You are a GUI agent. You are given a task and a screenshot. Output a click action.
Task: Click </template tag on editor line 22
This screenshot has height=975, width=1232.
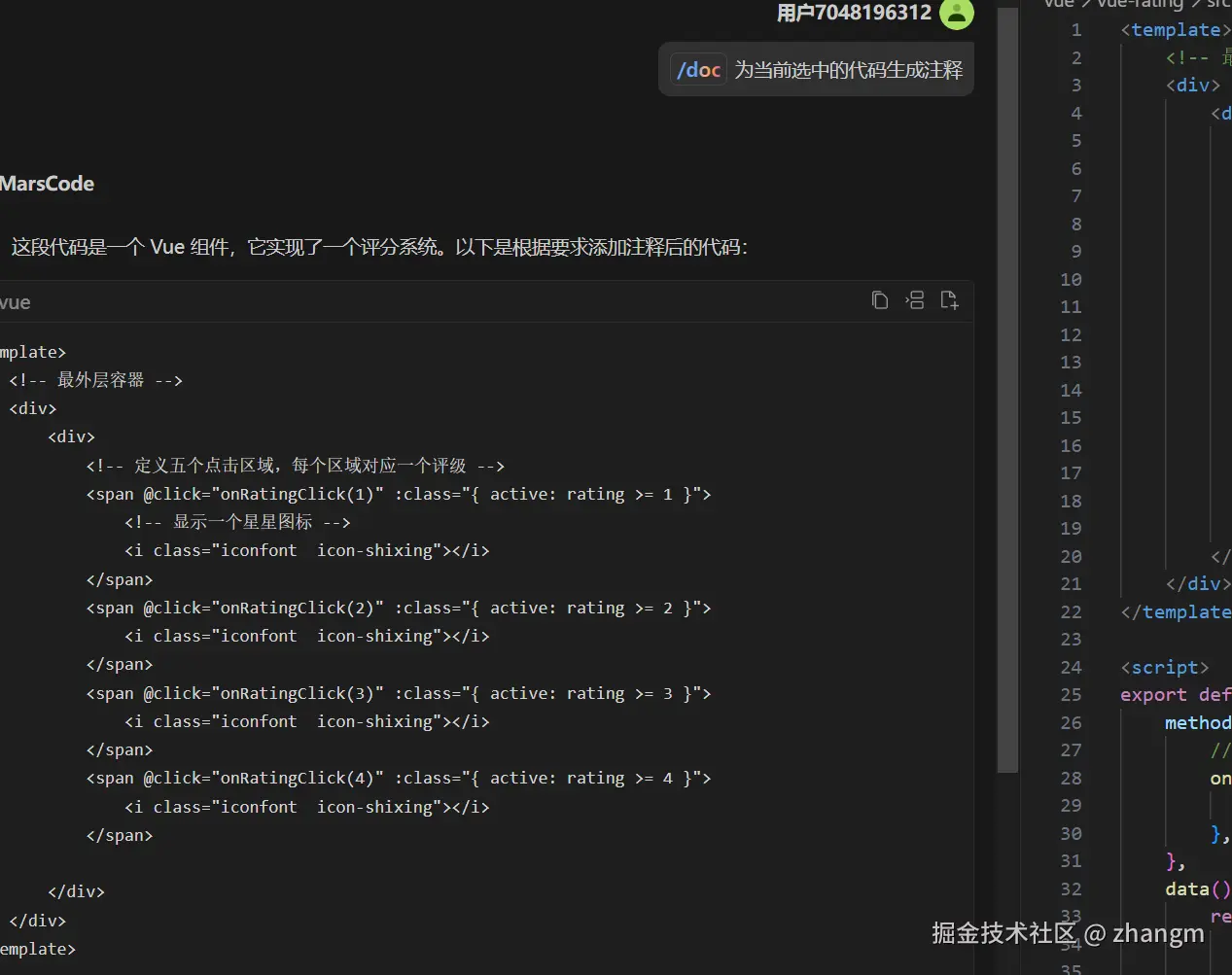(1176, 612)
